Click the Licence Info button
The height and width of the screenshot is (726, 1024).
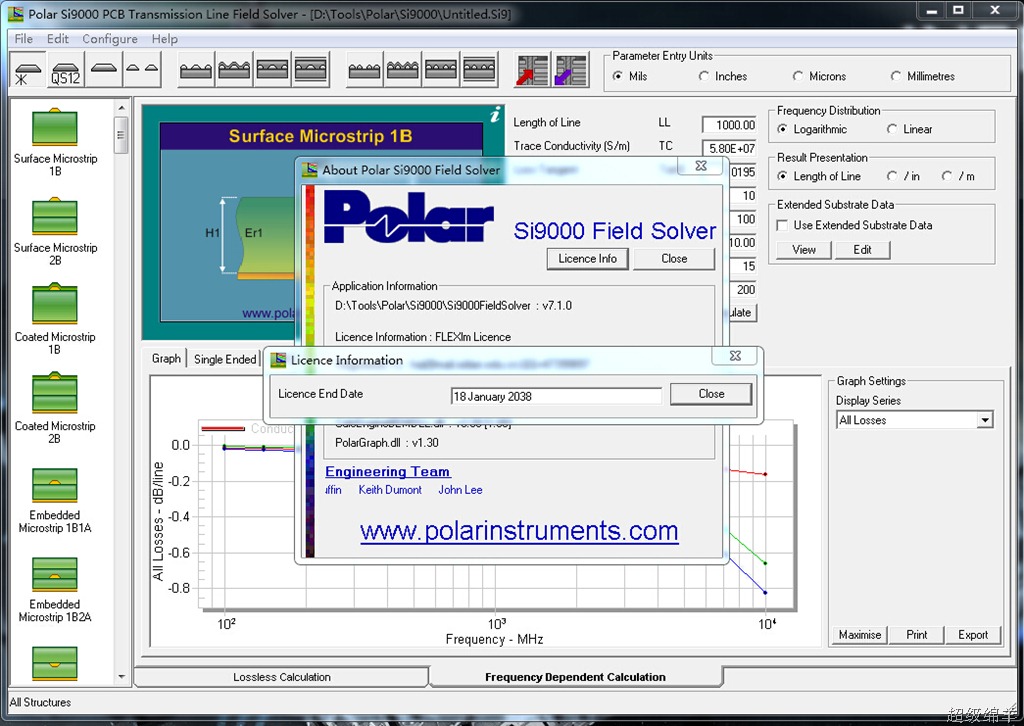pos(588,258)
